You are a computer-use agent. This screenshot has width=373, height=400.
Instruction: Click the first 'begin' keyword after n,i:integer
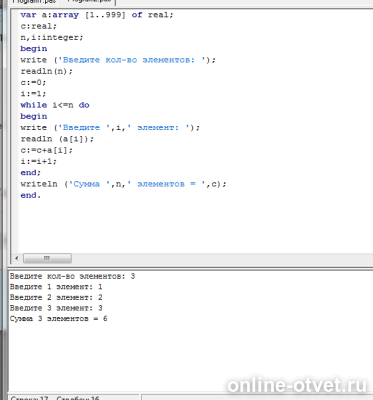click(x=34, y=49)
